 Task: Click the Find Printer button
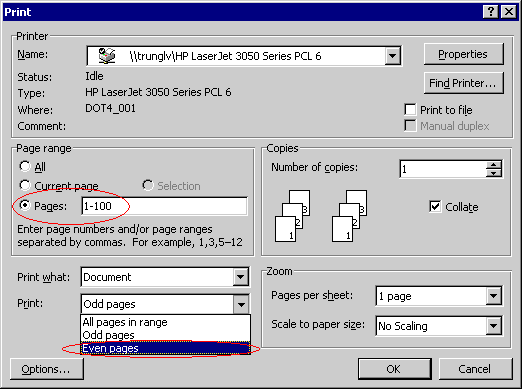pyautogui.click(x=463, y=83)
